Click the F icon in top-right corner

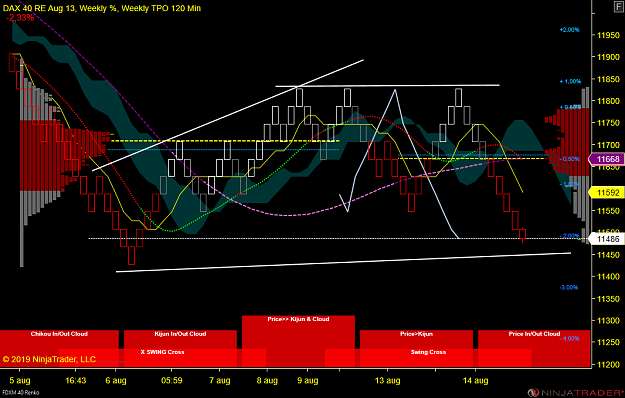click(619, 6)
